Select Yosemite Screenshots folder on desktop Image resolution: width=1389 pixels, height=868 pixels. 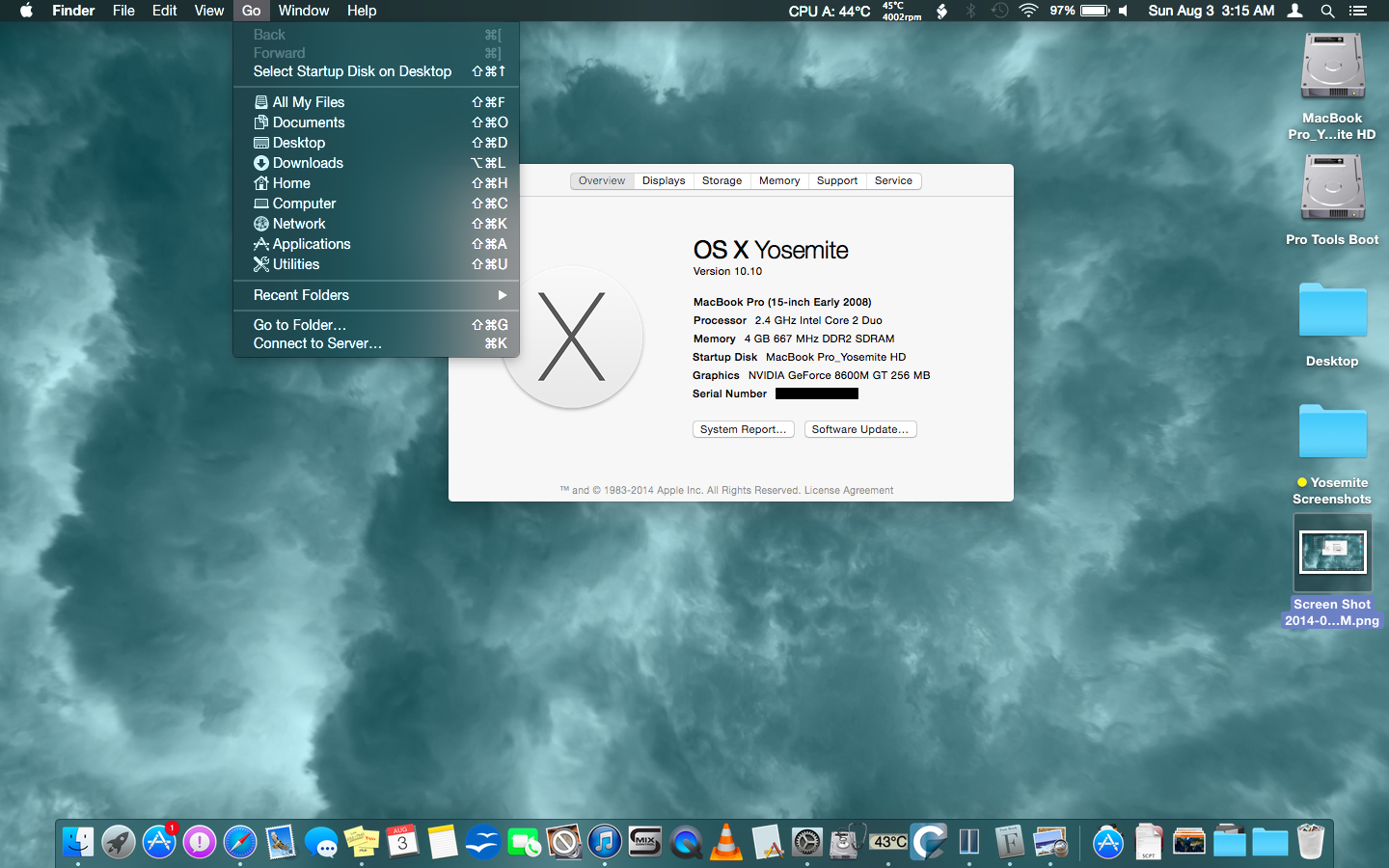[1332, 430]
